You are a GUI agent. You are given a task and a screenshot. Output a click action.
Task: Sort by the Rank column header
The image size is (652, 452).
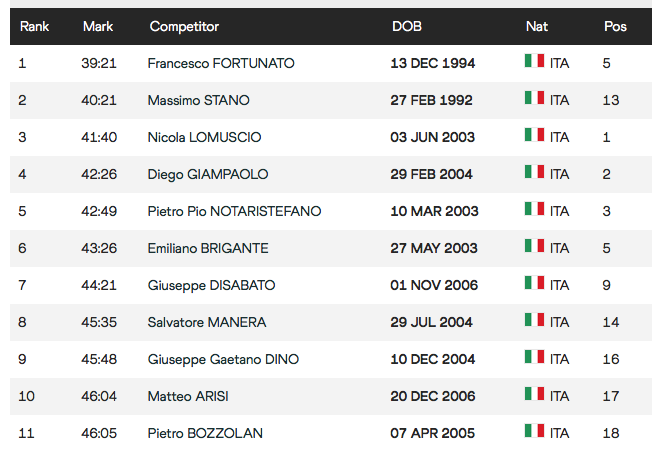coord(35,27)
